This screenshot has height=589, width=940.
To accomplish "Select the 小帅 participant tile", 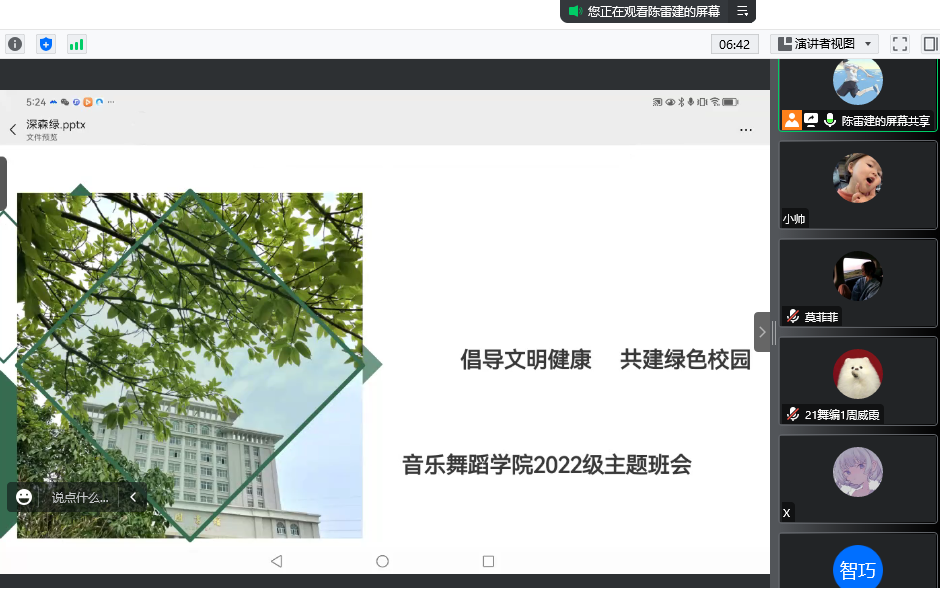I will click(x=857, y=185).
